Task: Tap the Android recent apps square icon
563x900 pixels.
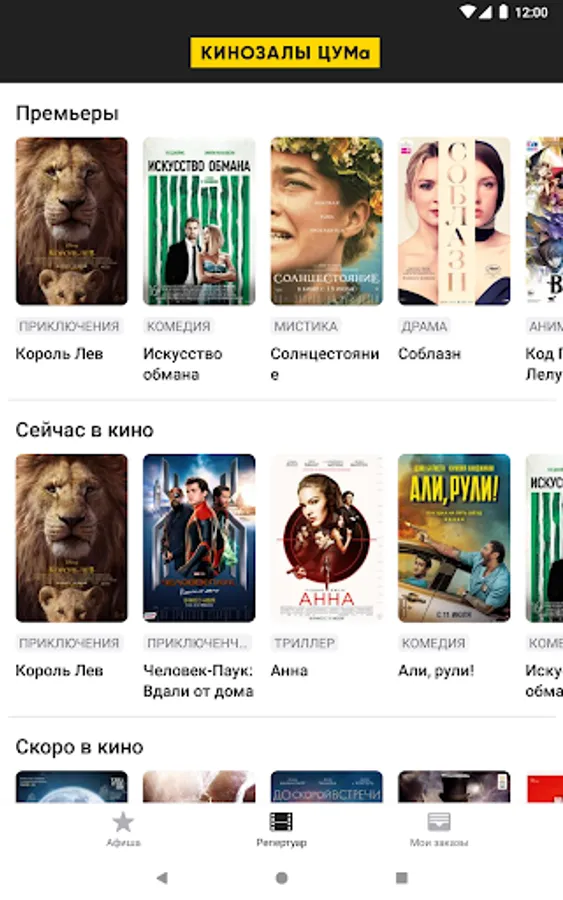Action: 402,878
